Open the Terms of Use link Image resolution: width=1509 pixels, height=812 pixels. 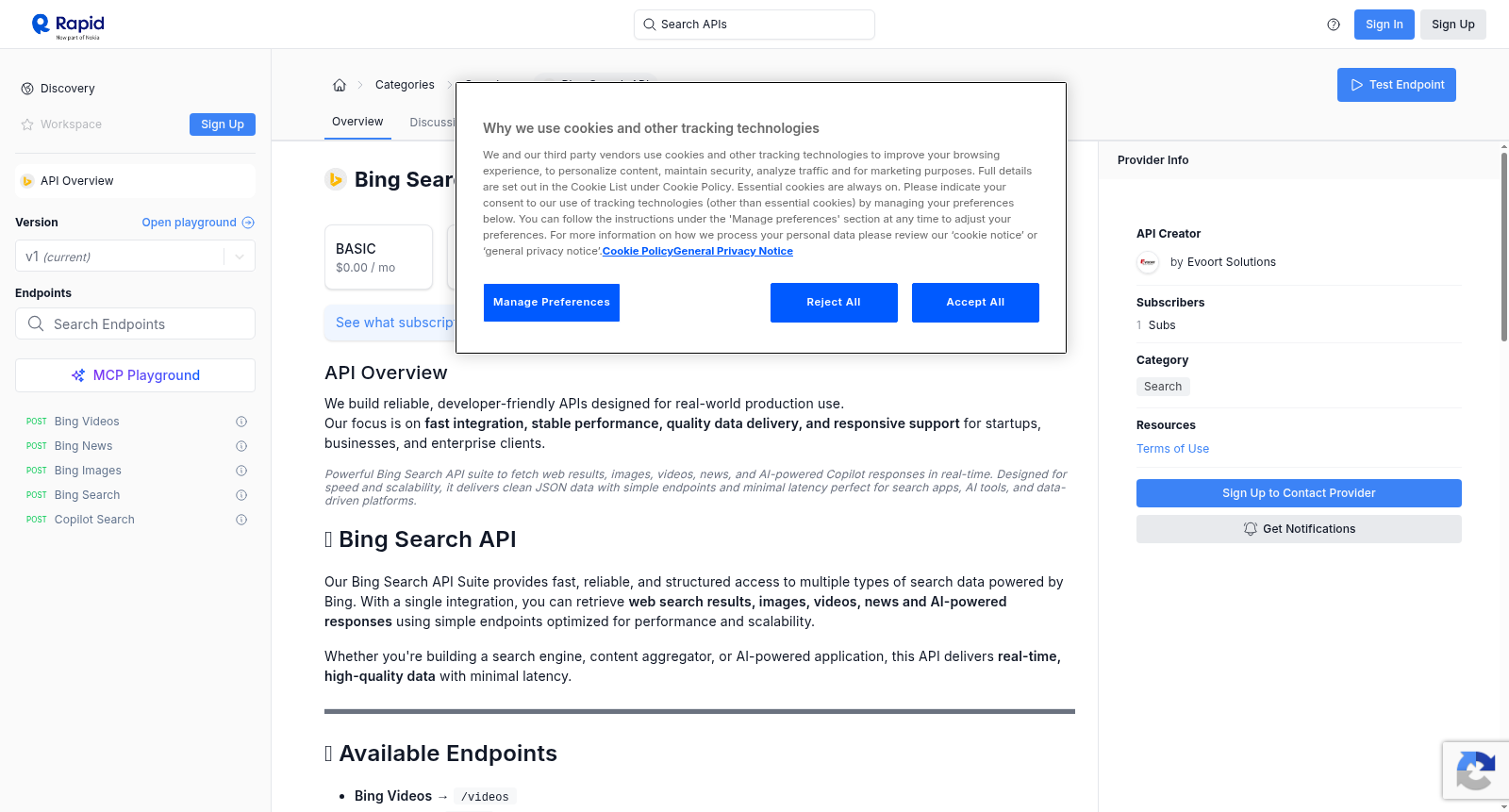tap(1172, 449)
